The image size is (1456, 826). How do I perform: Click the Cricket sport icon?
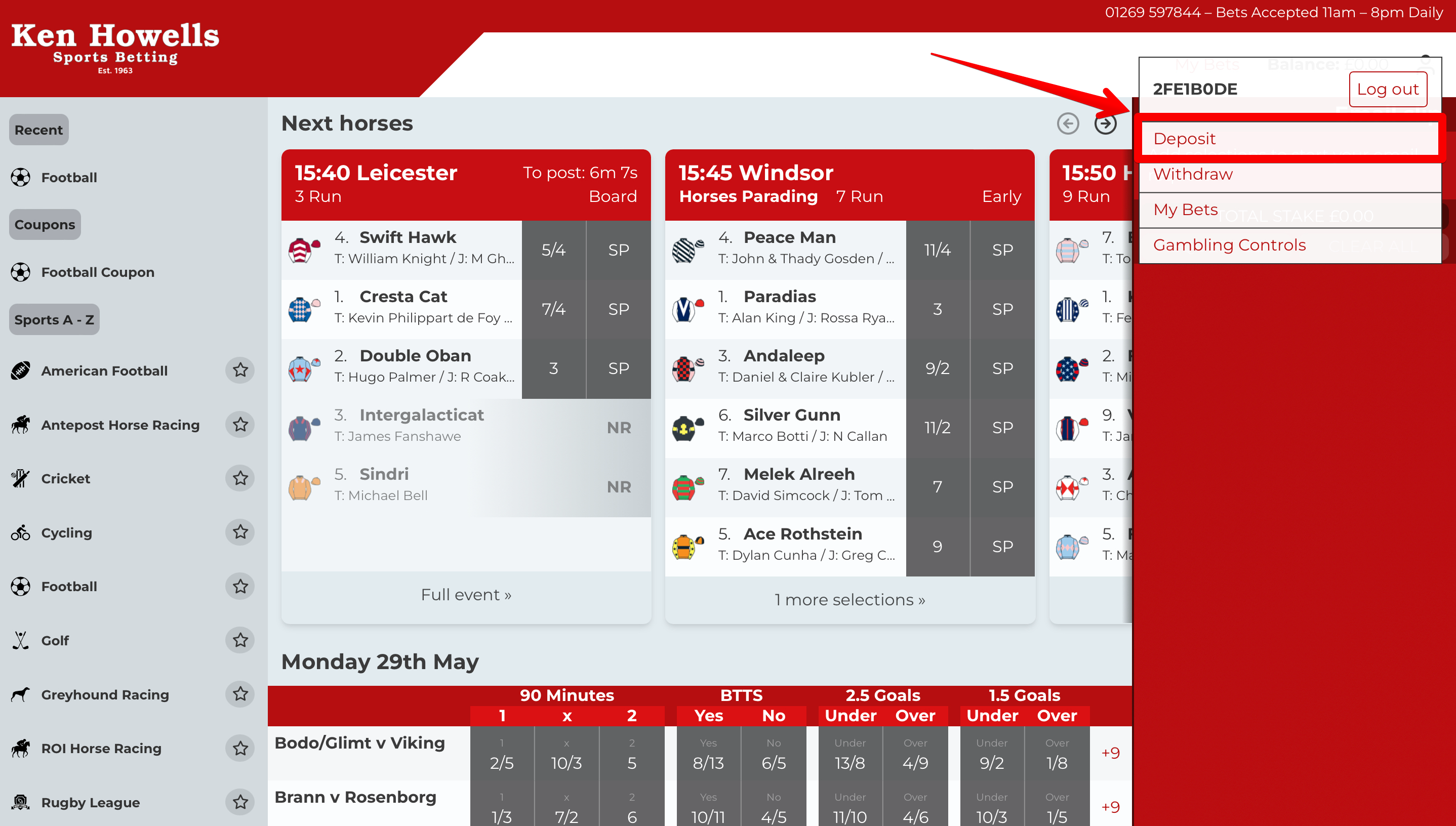pyautogui.click(x=20, y=478)
